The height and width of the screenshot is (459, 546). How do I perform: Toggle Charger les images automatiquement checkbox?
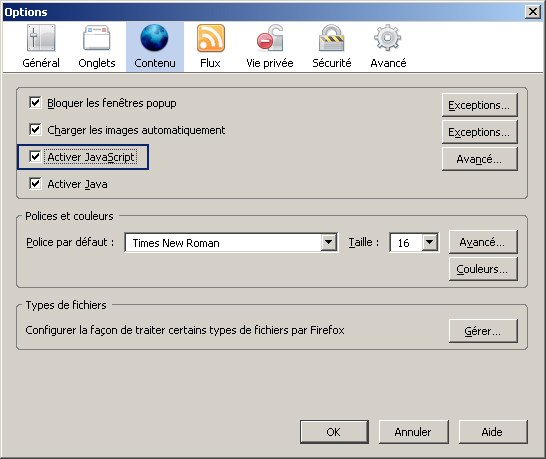pos(35,130)
